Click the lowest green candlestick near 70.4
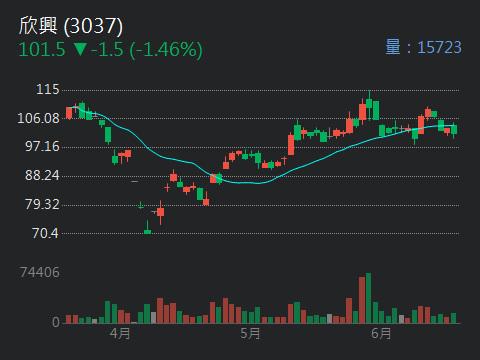 (x=147, y=227)
